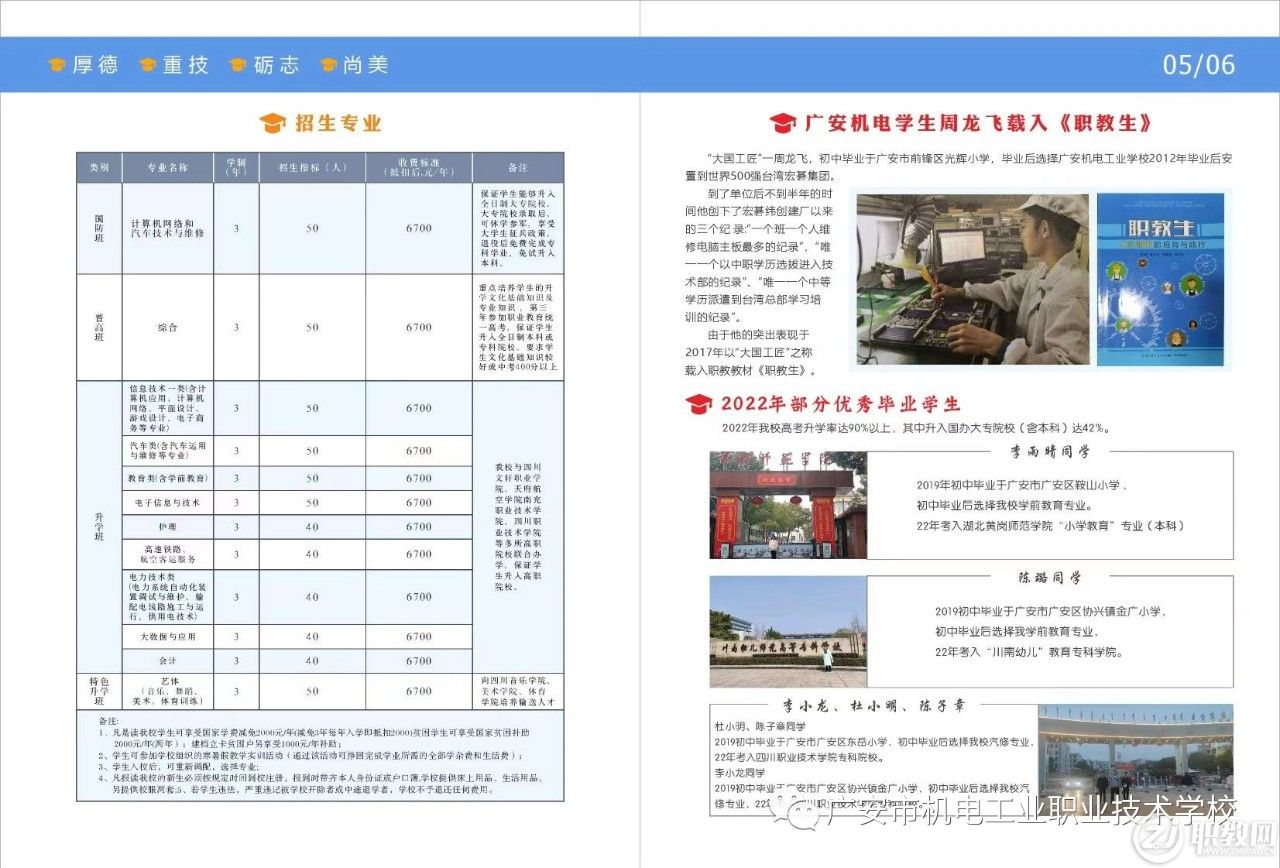The width and height of the screenshot is (1280, 868).
Task: Click the 招生指标（人） column header
Action: (312, 167)
